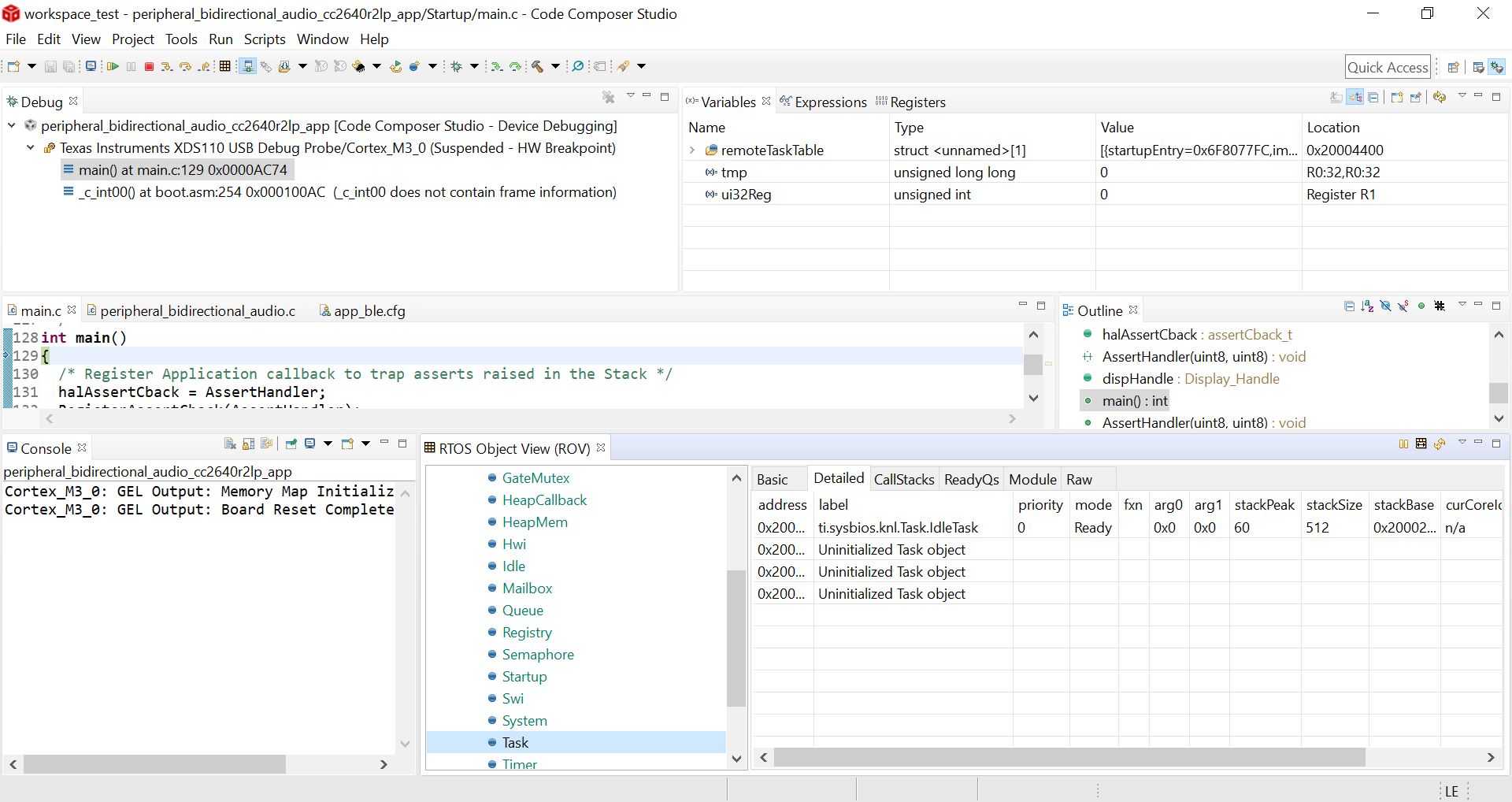This screenshot has width=1512, height=802.
Task: Toggle alphabetical sort in Outline panel
Action: (1367, 306)
